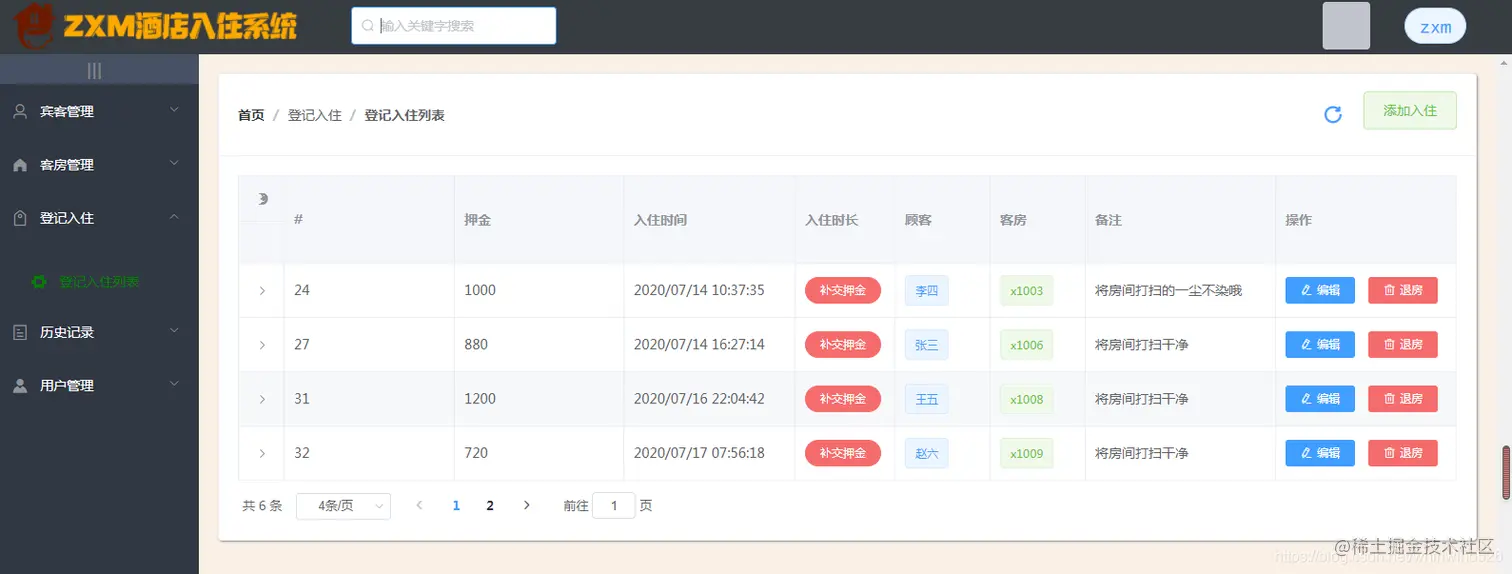Click 补交押金 tag in row 31
The image size is (1512, 574).
[x=843, y=398]
